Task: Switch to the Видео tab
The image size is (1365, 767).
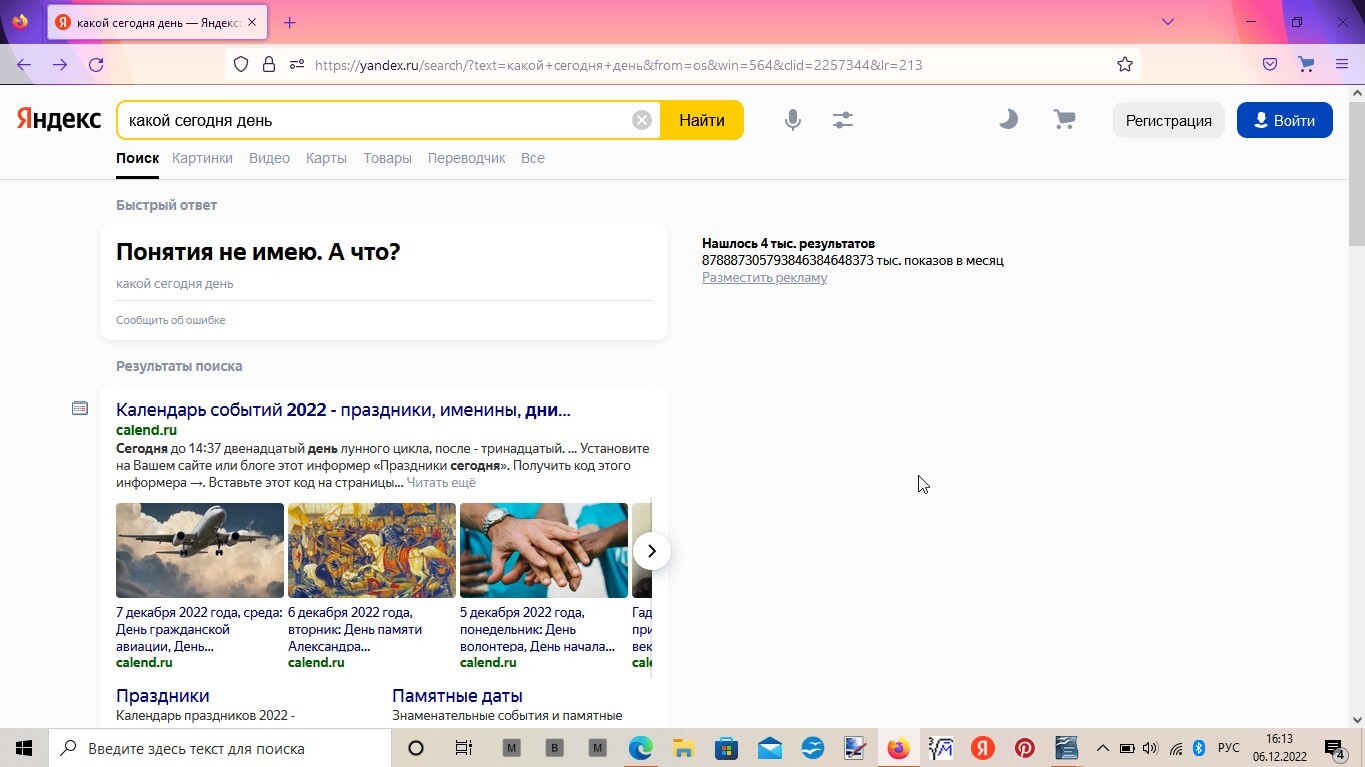Action: click(269, 158)
